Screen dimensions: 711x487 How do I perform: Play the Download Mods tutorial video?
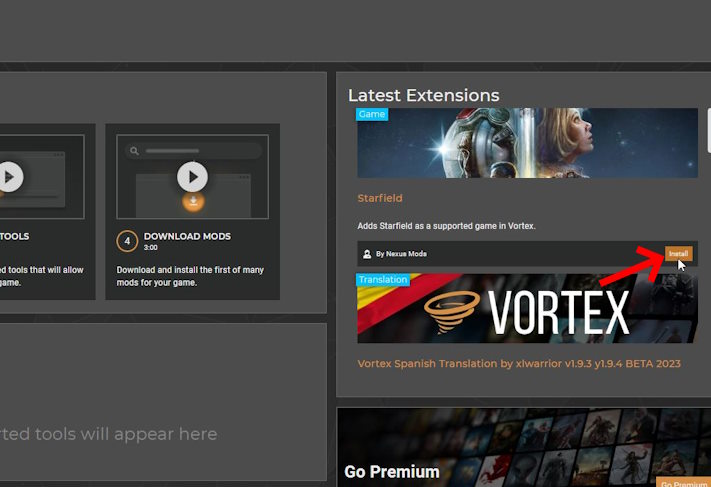[192, 177]
